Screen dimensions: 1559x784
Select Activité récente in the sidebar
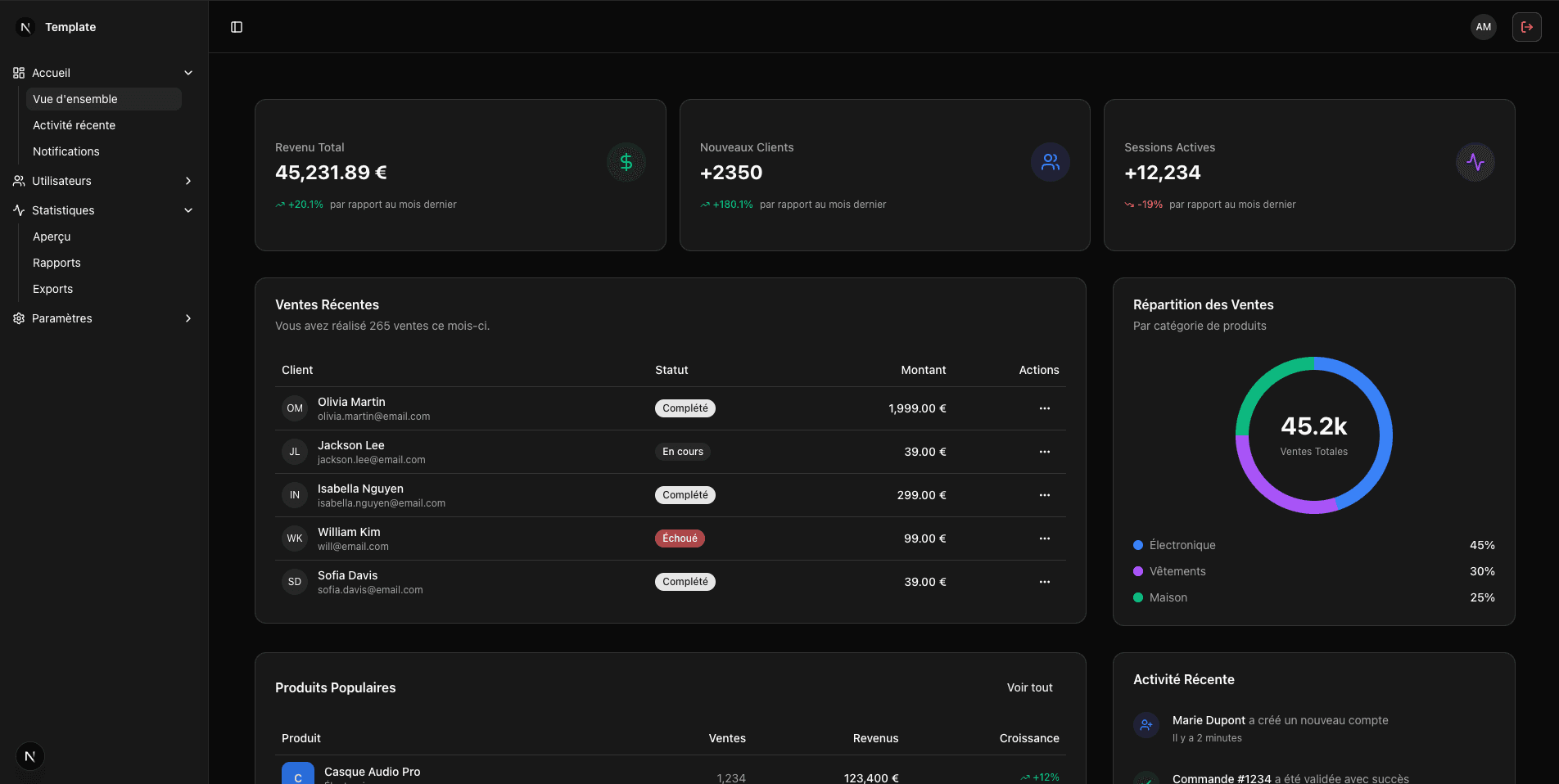pos(74,125)
